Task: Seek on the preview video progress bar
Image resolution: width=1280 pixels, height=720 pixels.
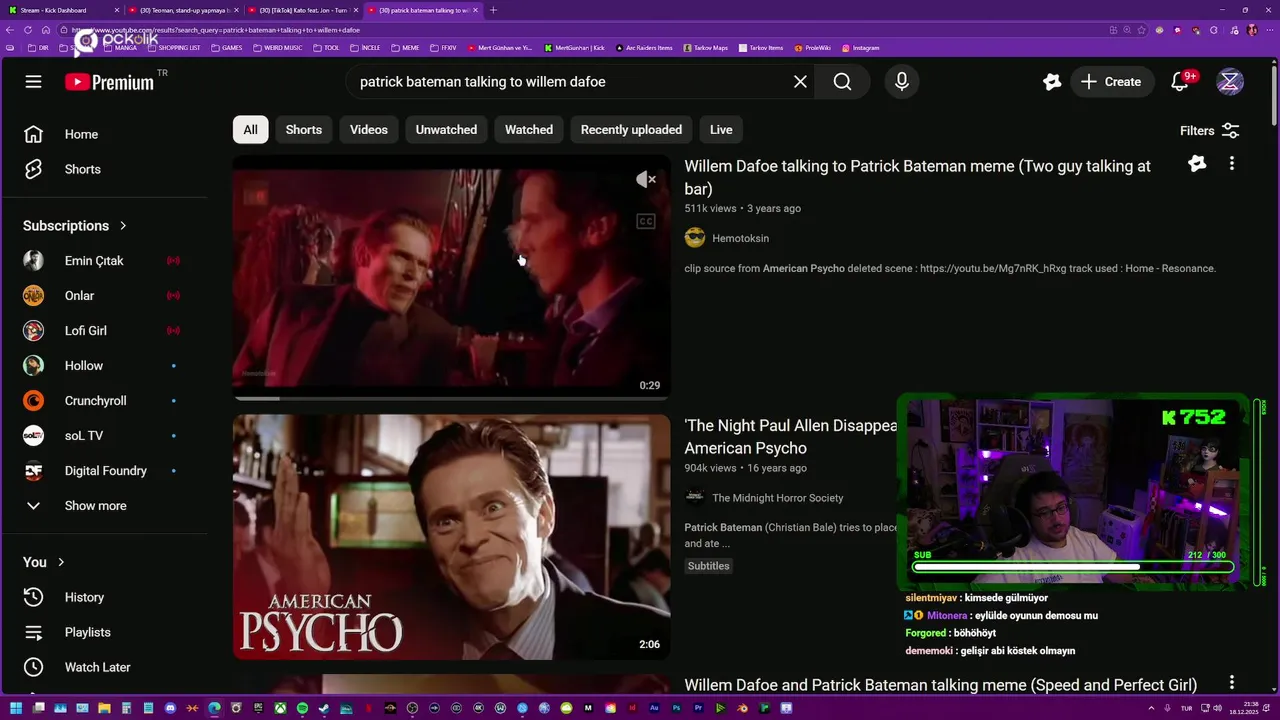Action: (x=451, y=398)
